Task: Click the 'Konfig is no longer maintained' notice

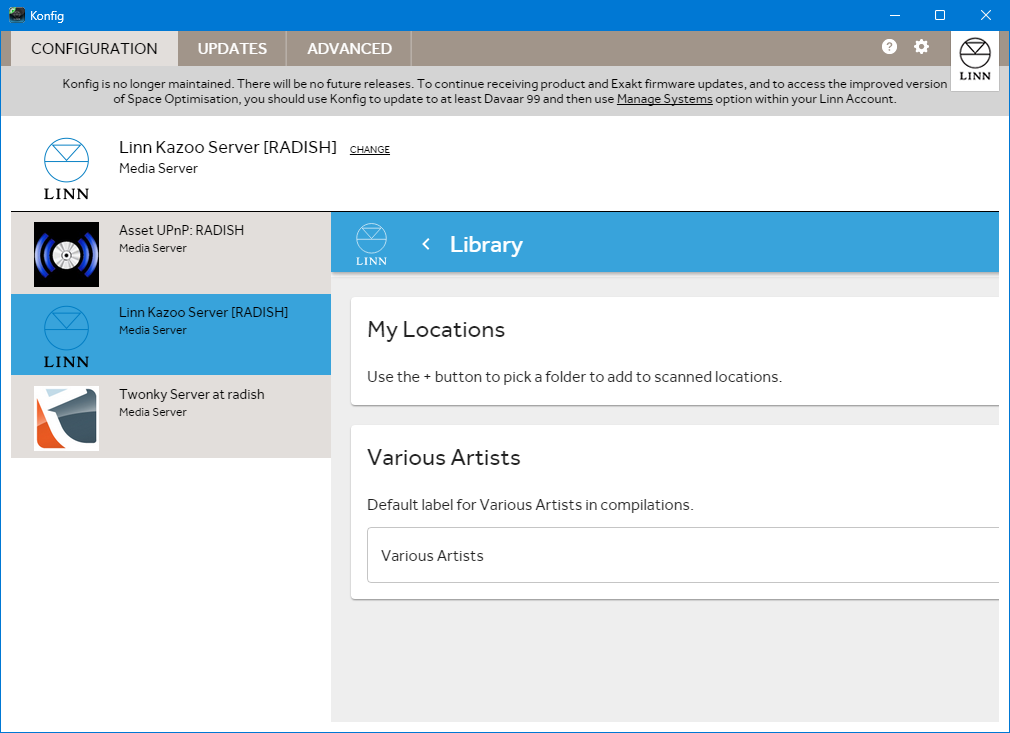Action: click(505, 91)
